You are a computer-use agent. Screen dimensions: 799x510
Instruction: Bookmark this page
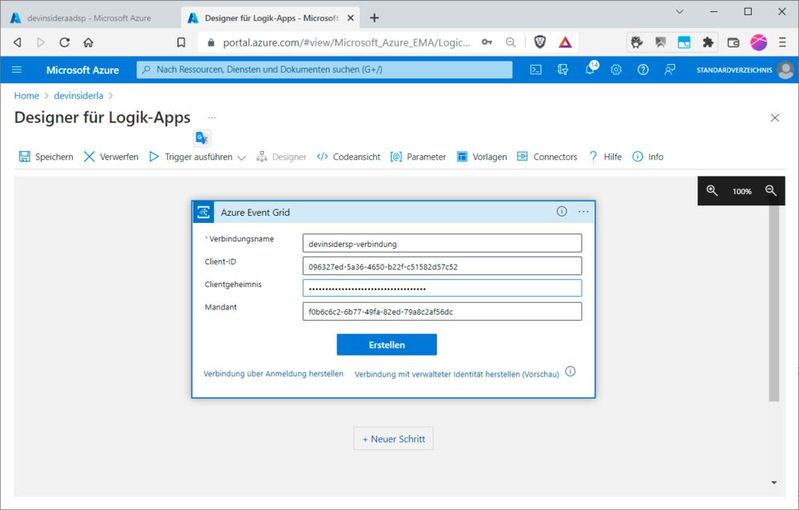tap(181, 42)
